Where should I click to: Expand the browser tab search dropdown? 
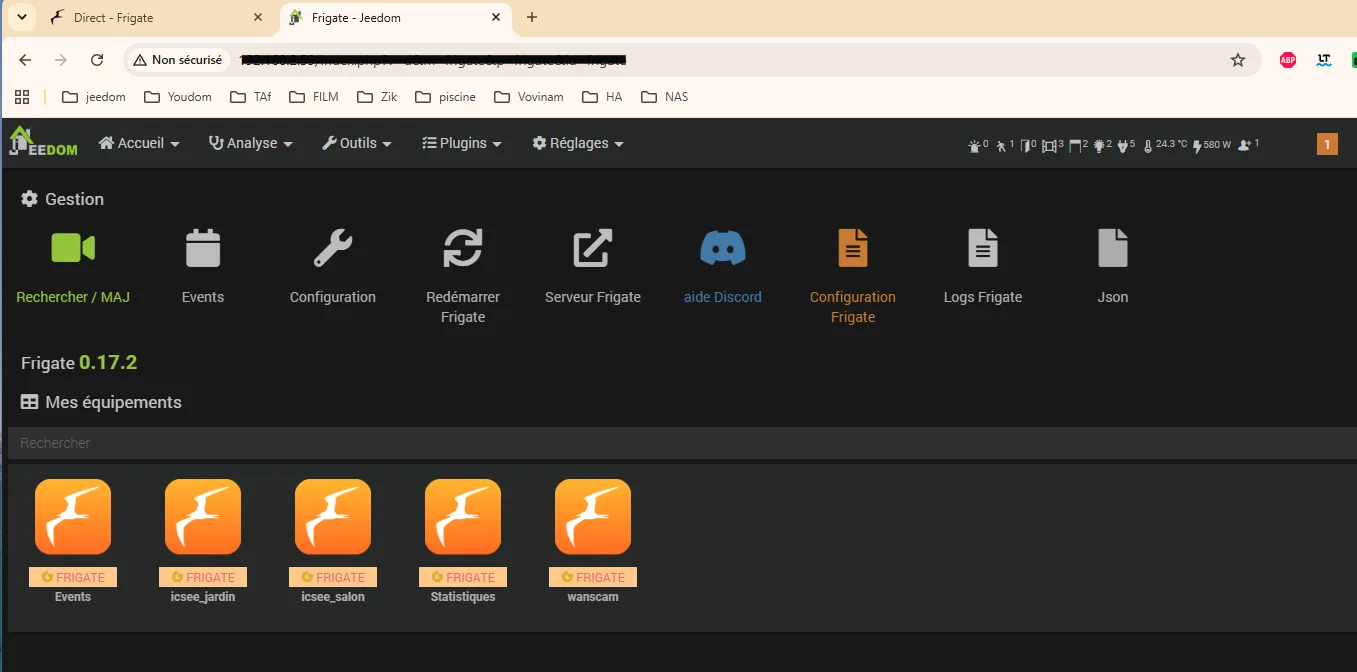[x=21, y=17]
